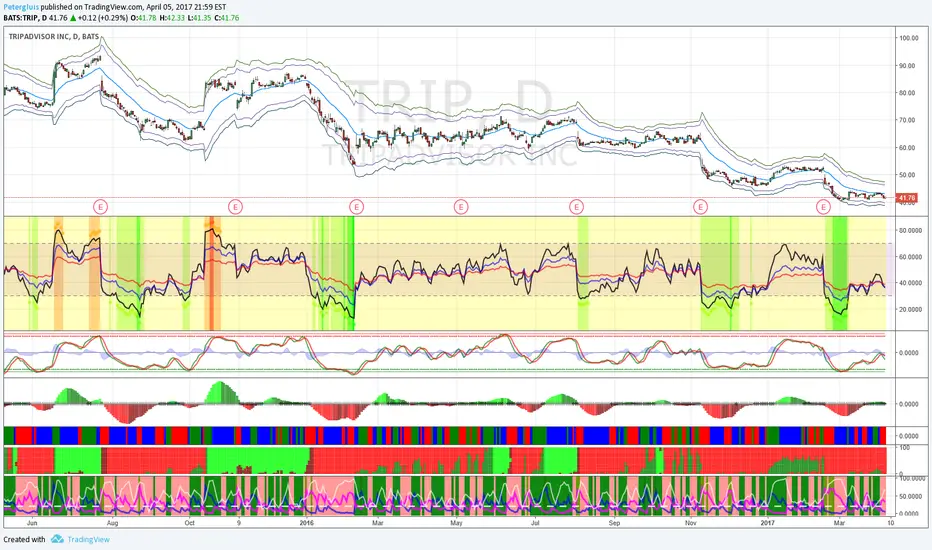This screenshot has height=550, width=932.
Task: Click the O:41.78 open value
Action: tap(143, 18)
